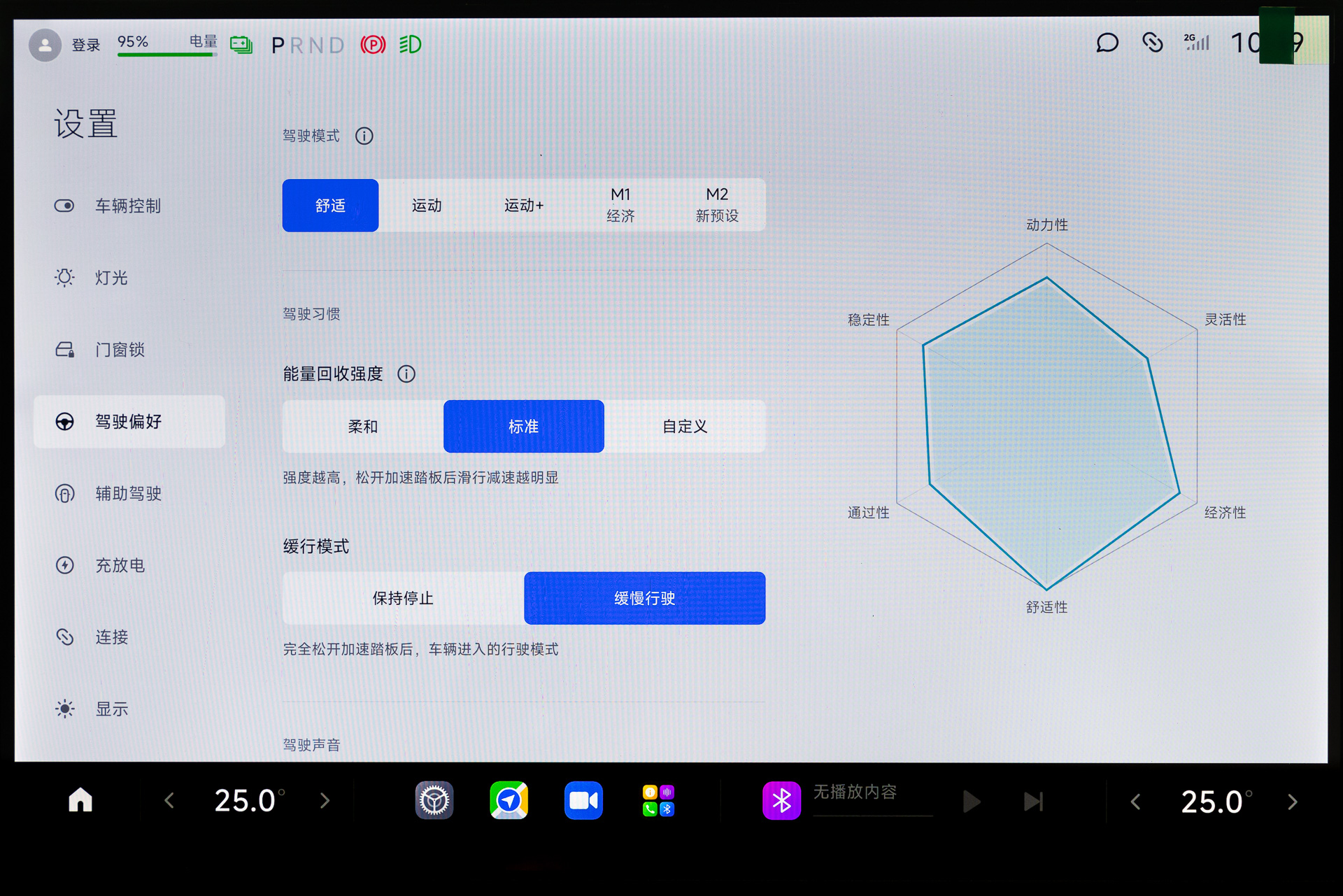Open the video camera app
The width and height of the screenshot is (1343, 896).
pyautogui.click(x=583, y=800)
